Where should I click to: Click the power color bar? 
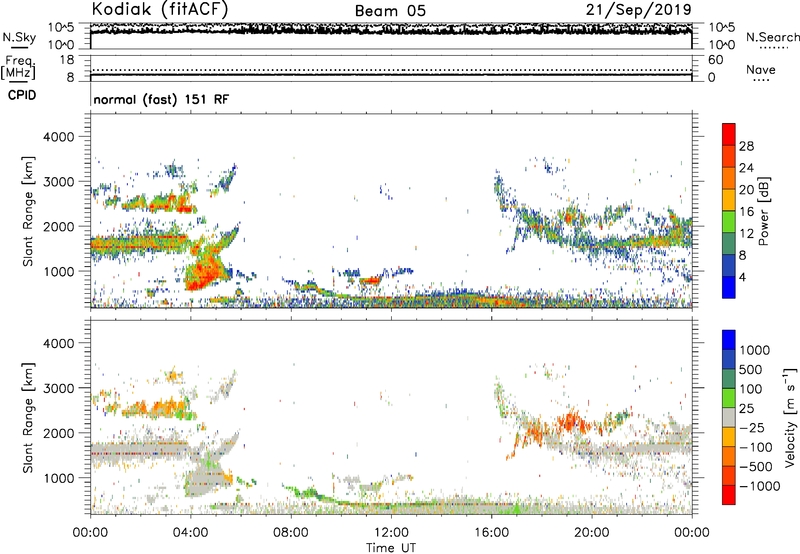coord(729,211)
